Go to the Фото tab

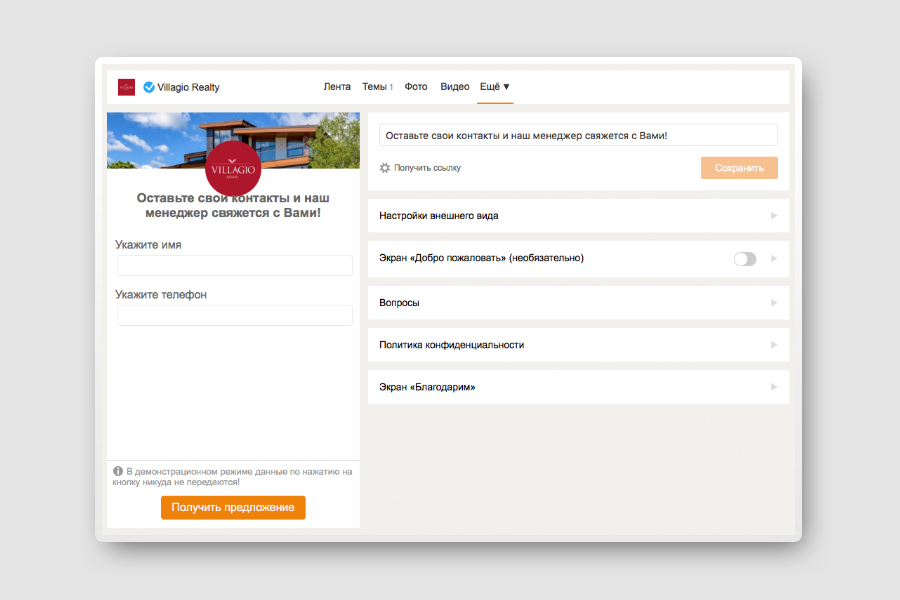tap(416, 87)
